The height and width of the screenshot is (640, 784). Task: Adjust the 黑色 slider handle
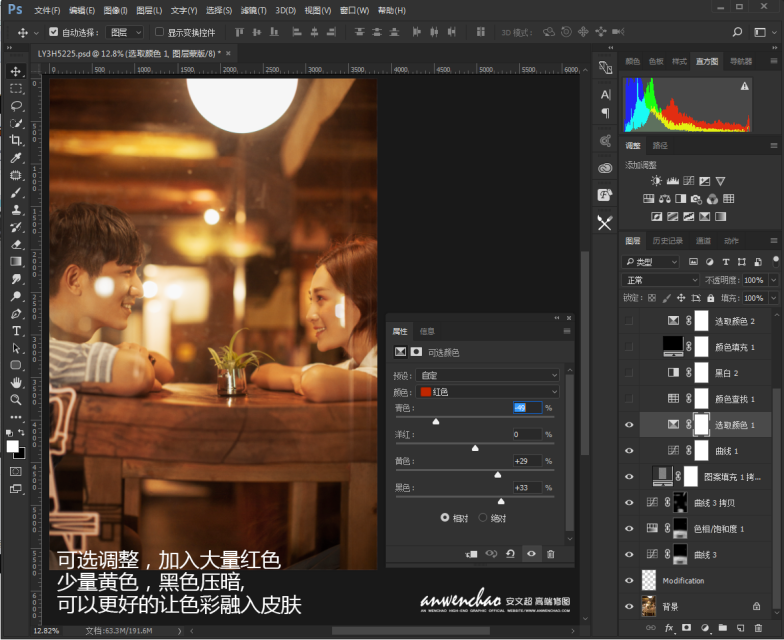pos(501,501)
